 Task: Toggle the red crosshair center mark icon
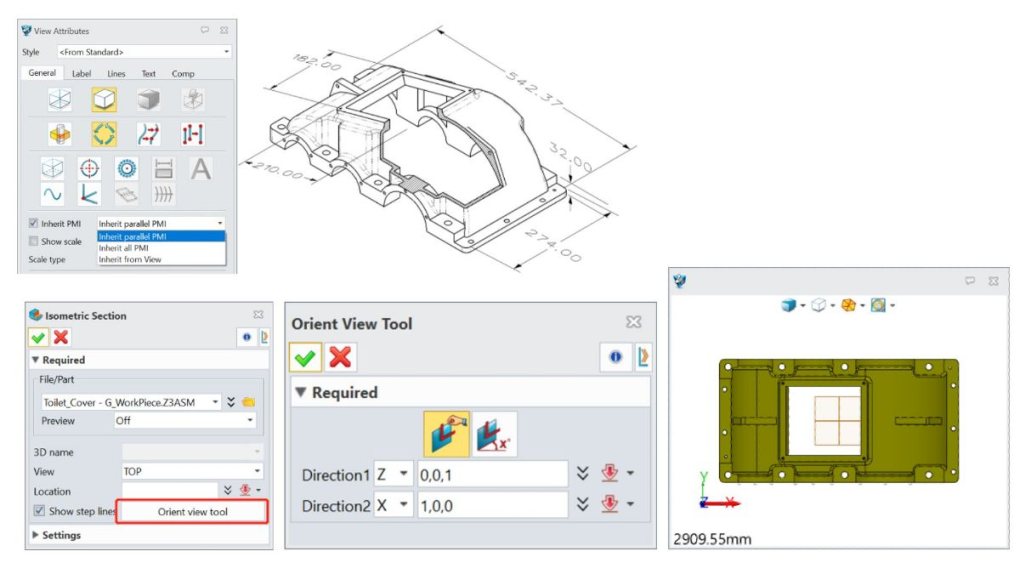[x=89, y=169]
